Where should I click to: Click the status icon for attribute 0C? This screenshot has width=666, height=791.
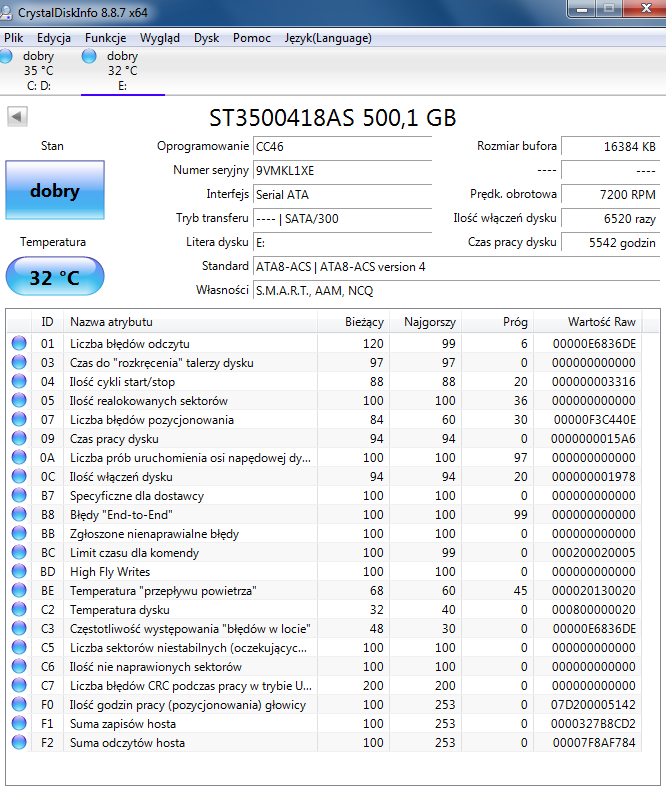[x=19, y=476]
